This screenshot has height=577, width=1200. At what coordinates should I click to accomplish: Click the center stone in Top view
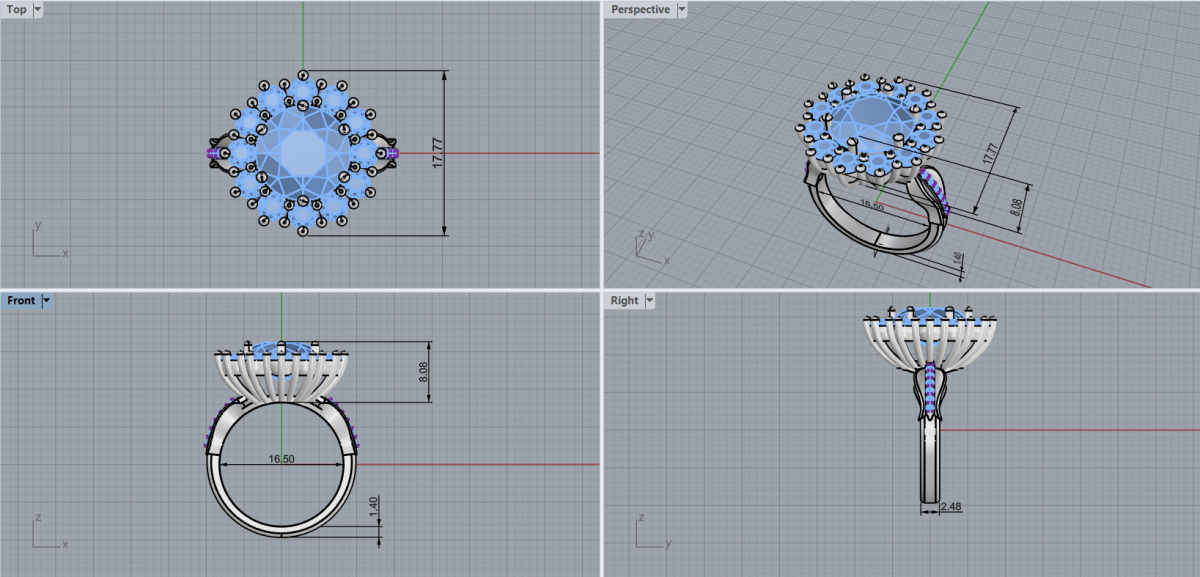[x=302, y=153]
